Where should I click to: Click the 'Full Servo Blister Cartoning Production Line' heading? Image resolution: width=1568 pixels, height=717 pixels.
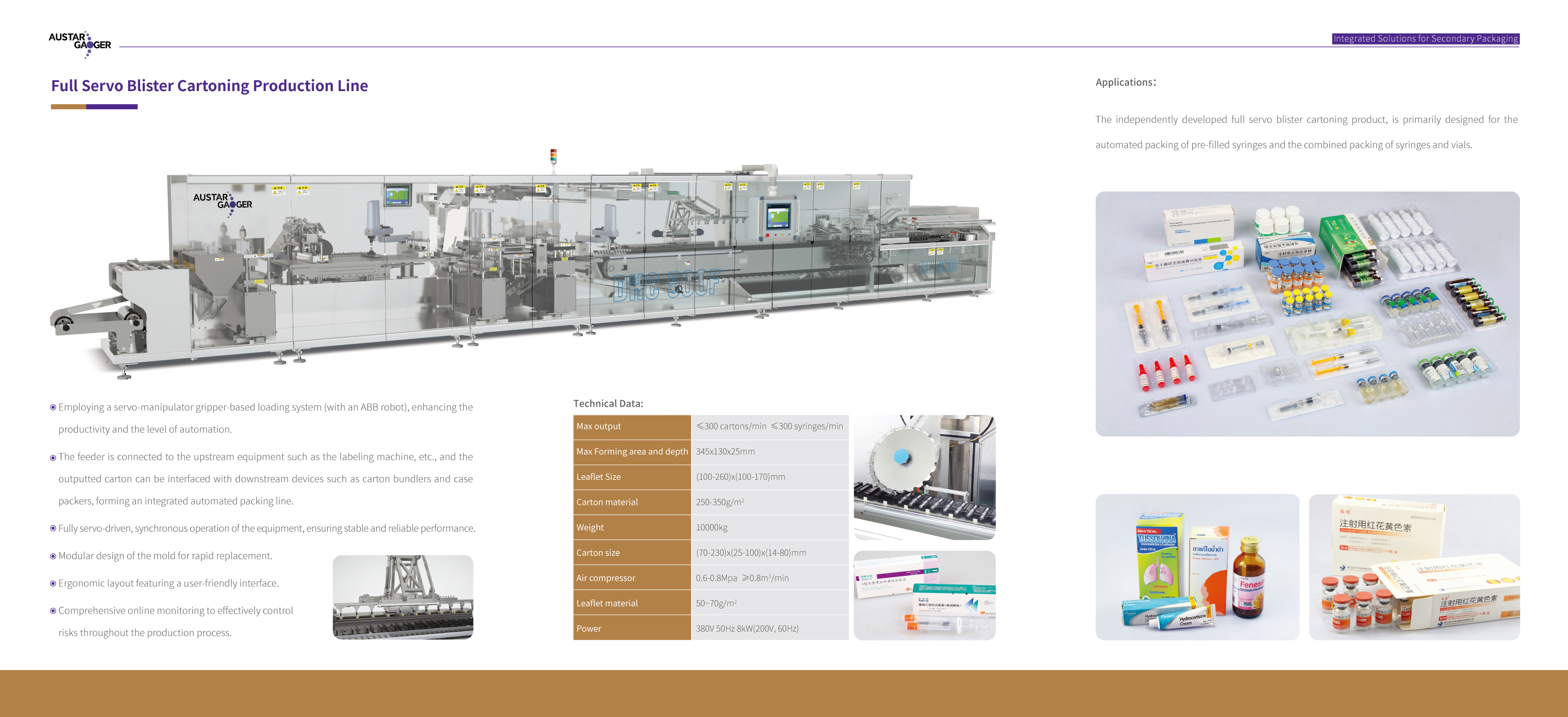(209, 86)
